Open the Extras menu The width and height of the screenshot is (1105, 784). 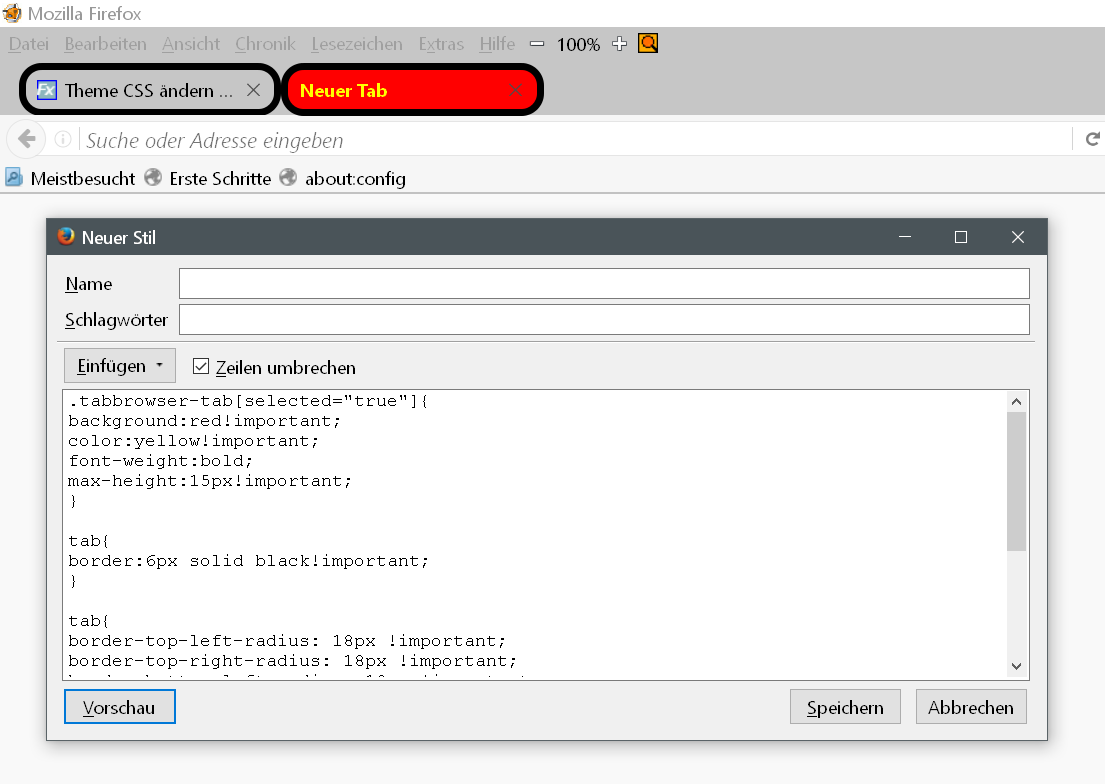point(441,44)
